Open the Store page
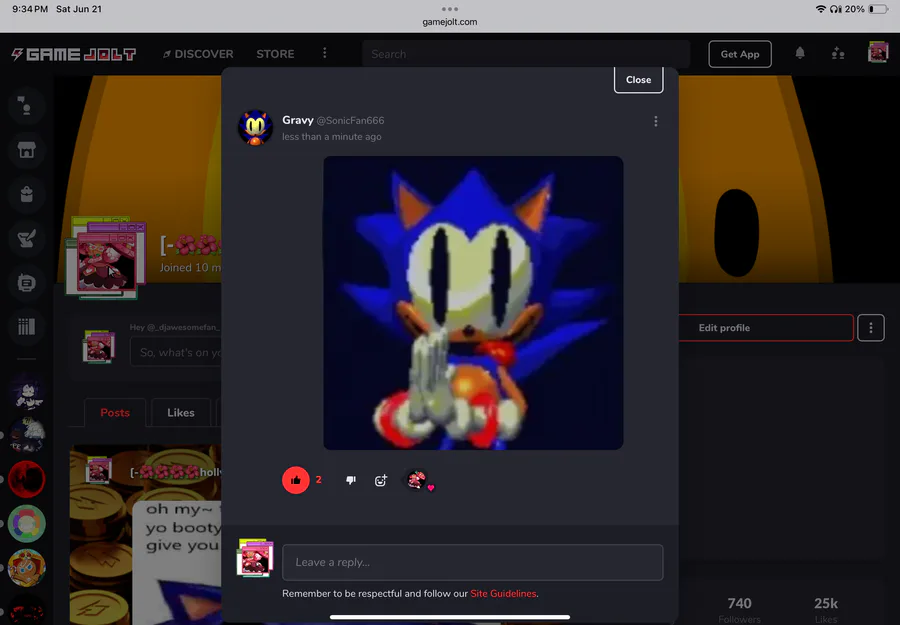 point(275,54)
